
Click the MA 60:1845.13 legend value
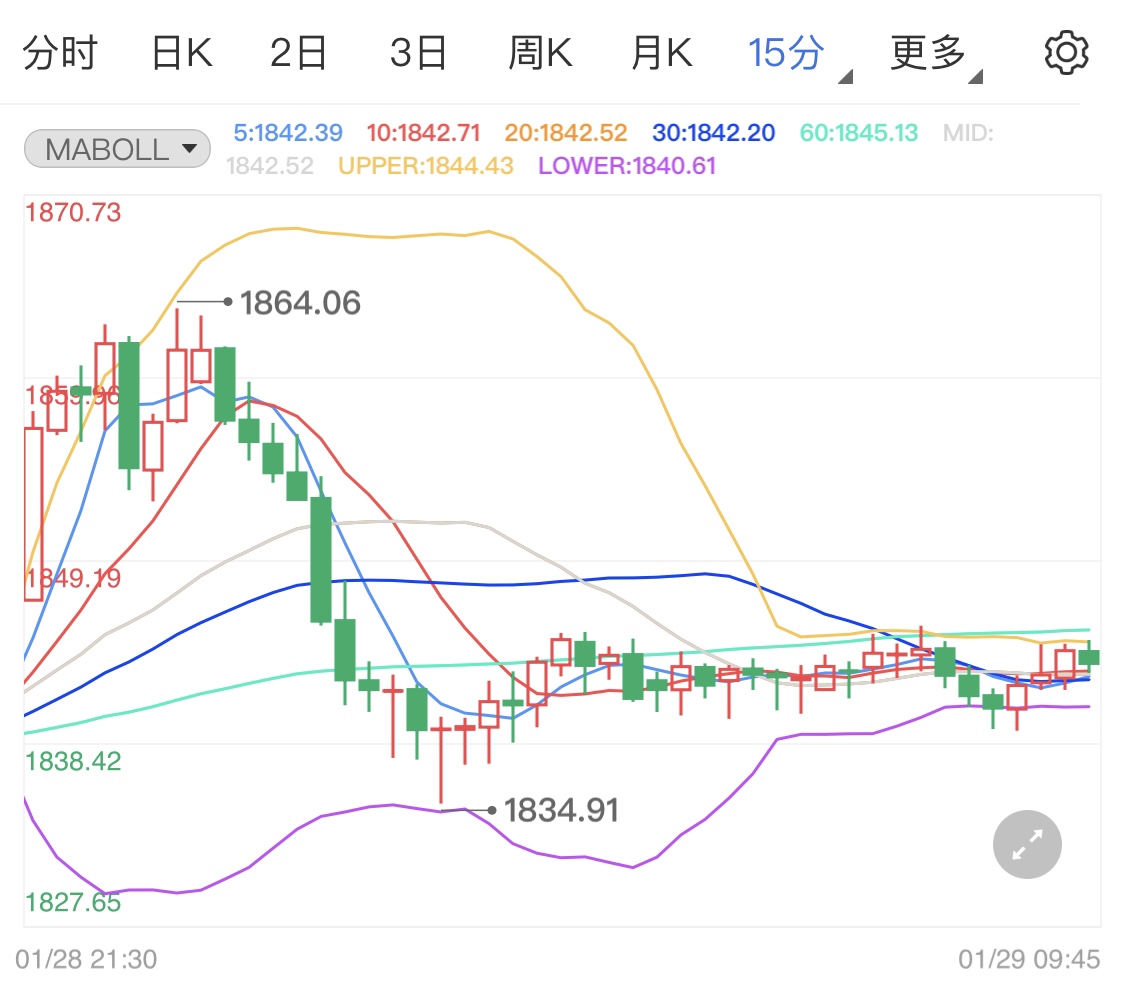[x=859, y=133]
